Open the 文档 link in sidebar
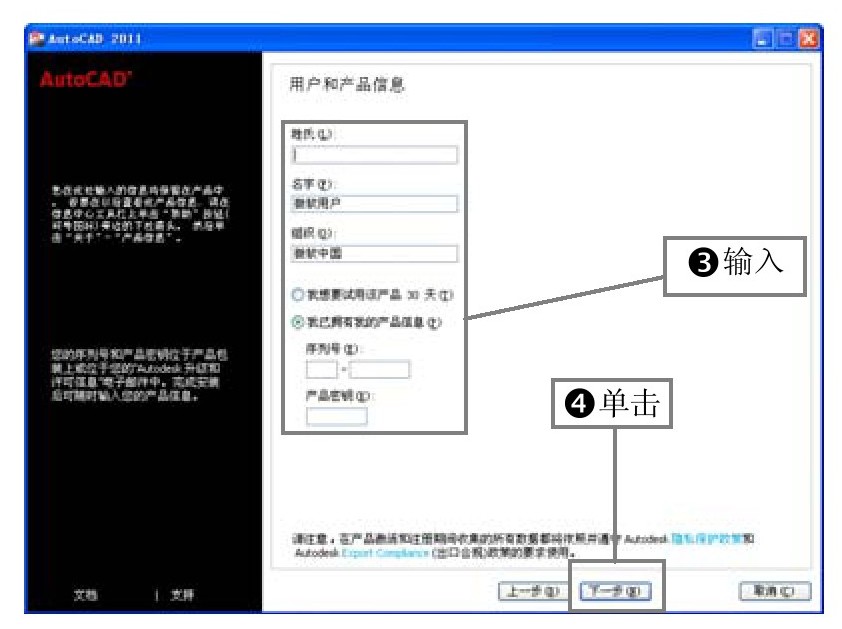 [x=85, y=595]
